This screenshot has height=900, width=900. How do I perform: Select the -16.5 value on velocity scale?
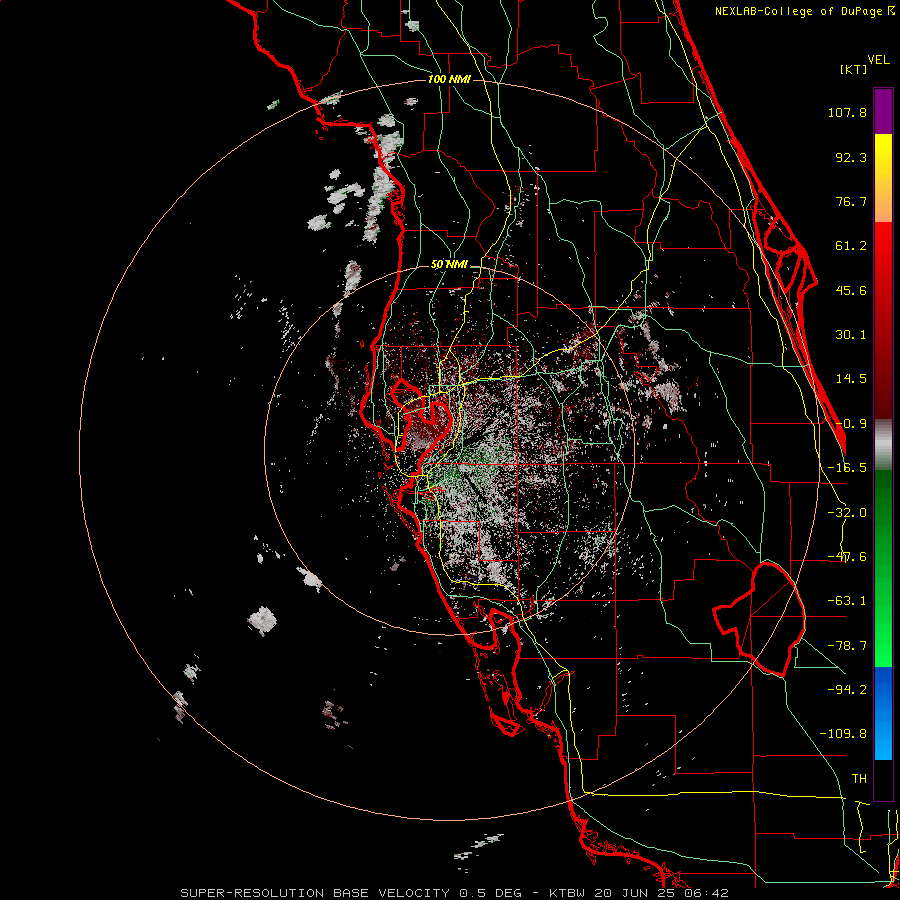point(847,468)
